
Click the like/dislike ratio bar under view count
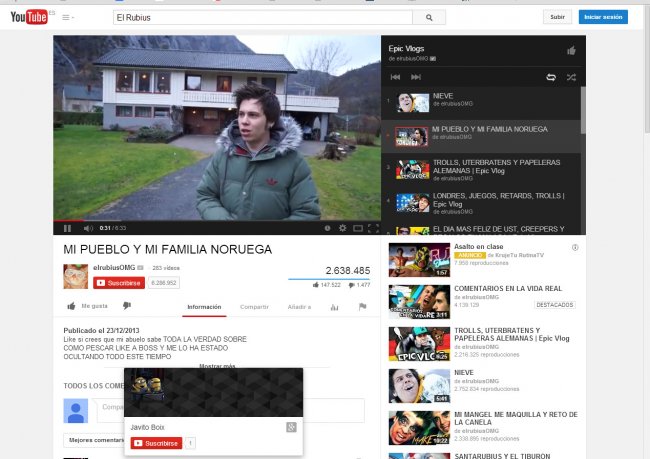(329, 279)
